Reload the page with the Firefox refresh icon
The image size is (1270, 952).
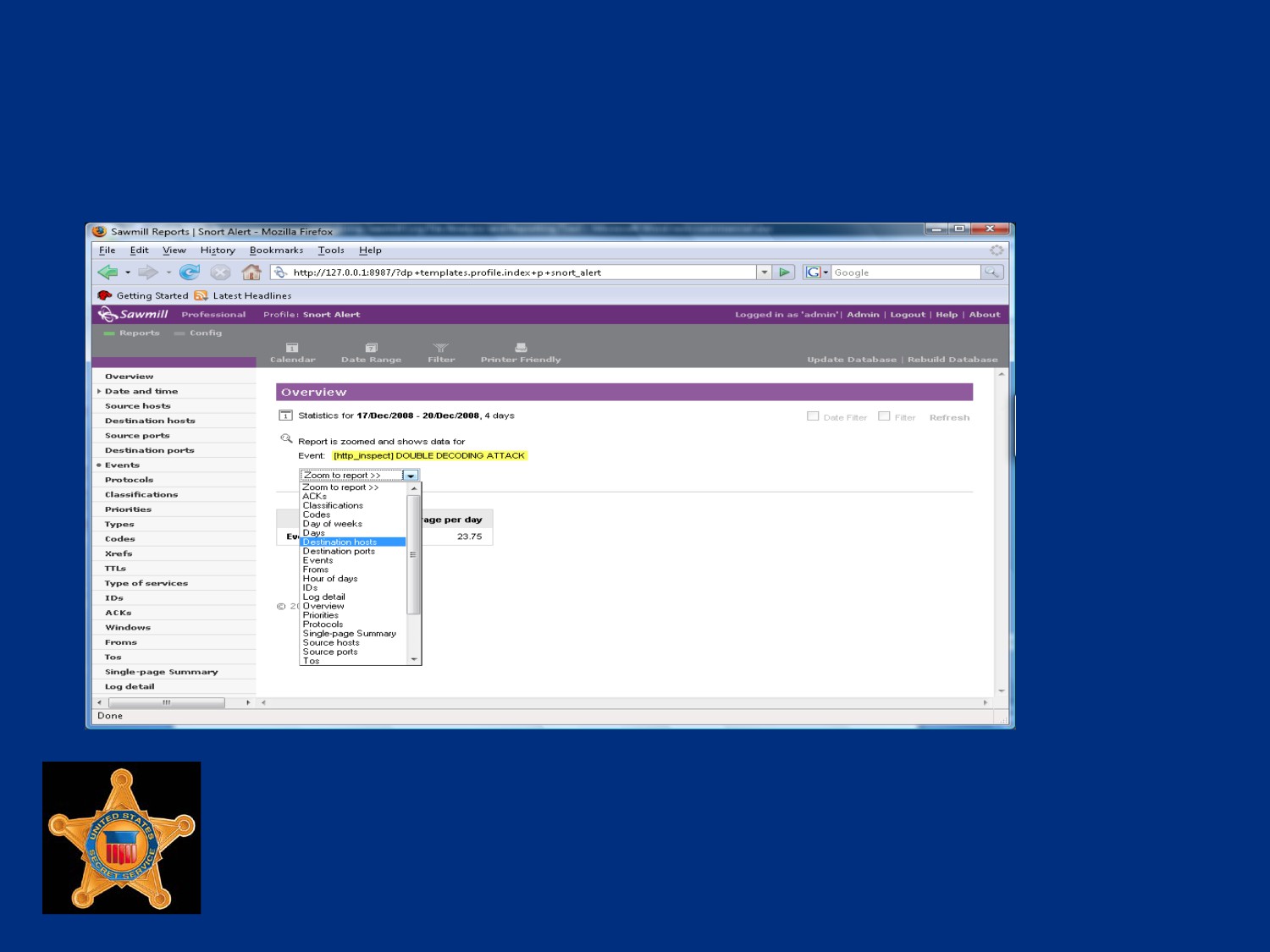click(190, 272)
